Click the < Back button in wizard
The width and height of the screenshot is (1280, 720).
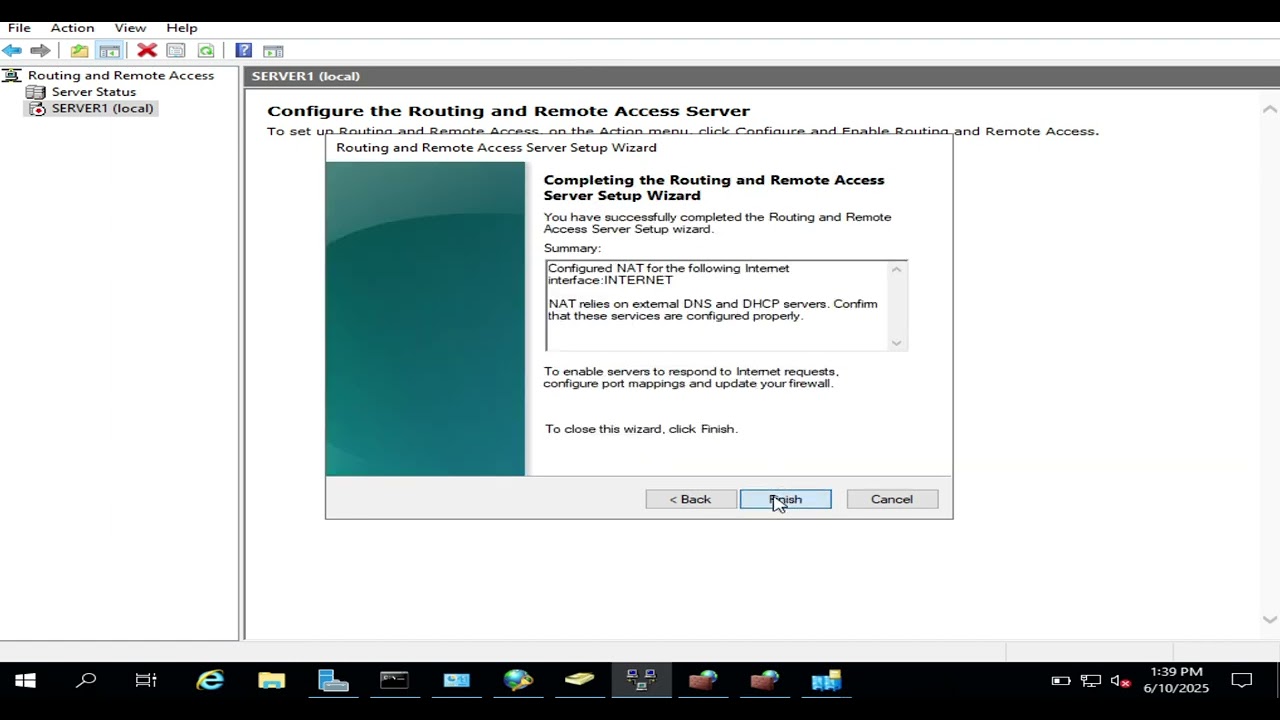click(x=690, y=499)
